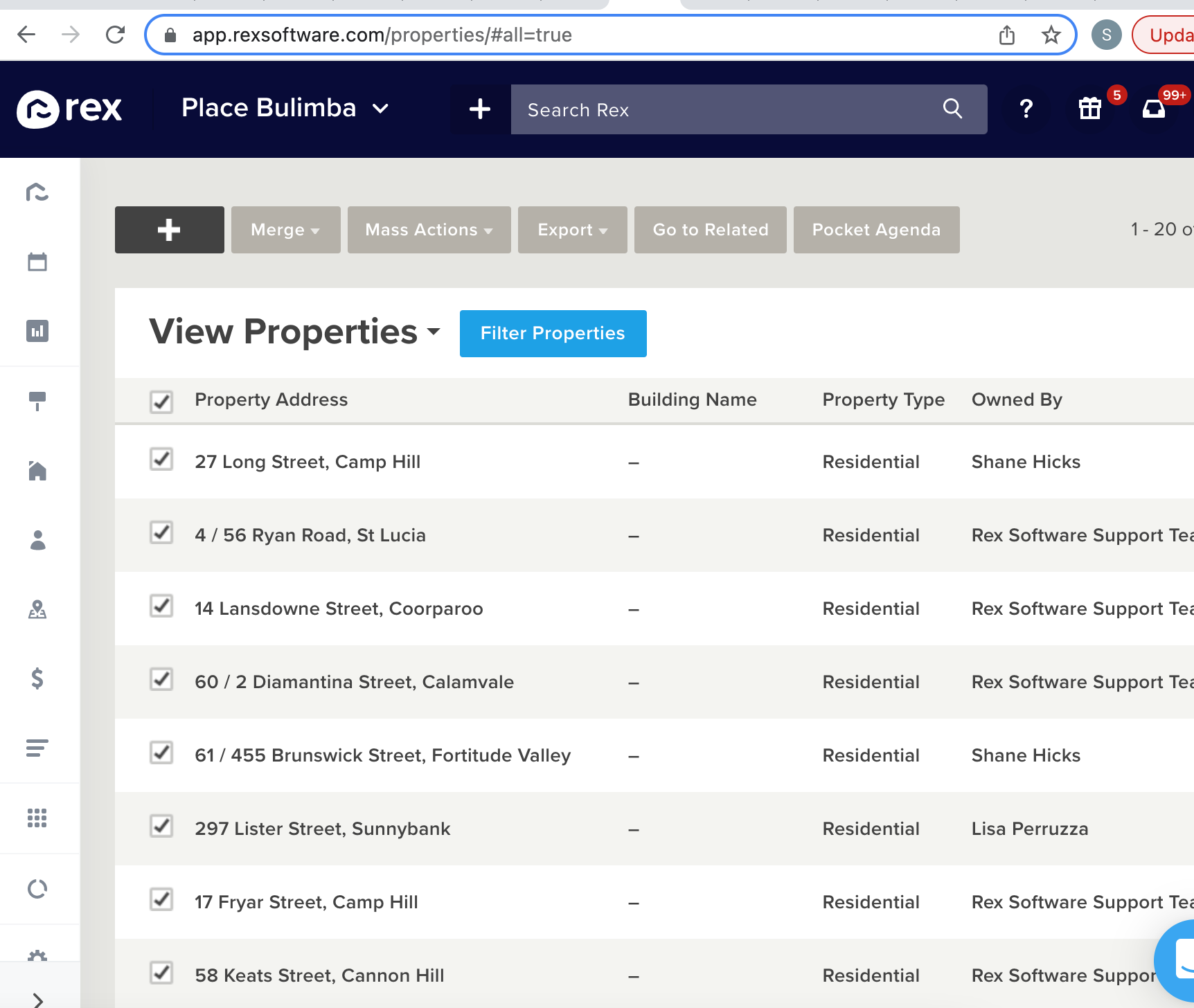
Task: Uncheck the 297 Lister Street, Sunnybank row
Action: tap(161, 826)
